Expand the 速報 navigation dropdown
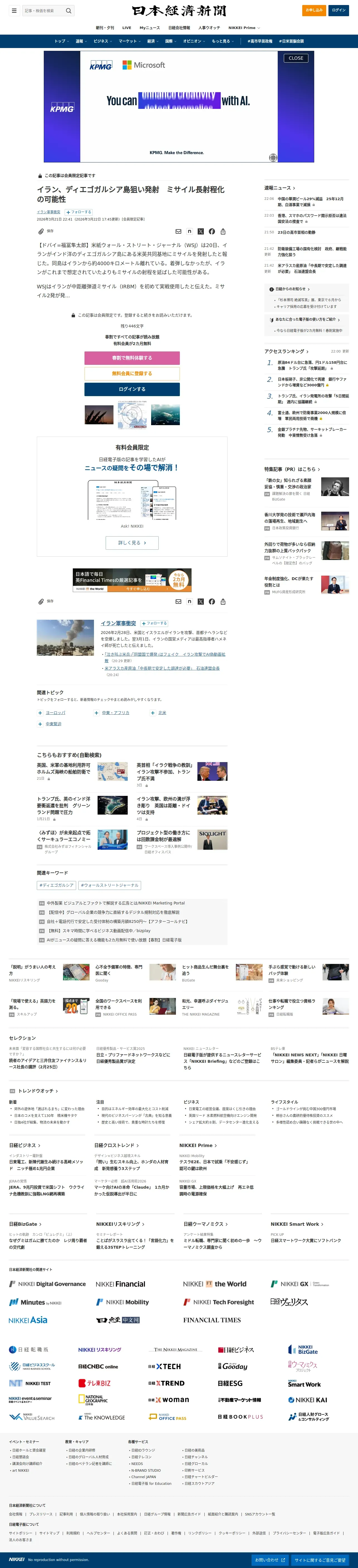Screen dimensions: 358x1568 (x=81, y=41)
